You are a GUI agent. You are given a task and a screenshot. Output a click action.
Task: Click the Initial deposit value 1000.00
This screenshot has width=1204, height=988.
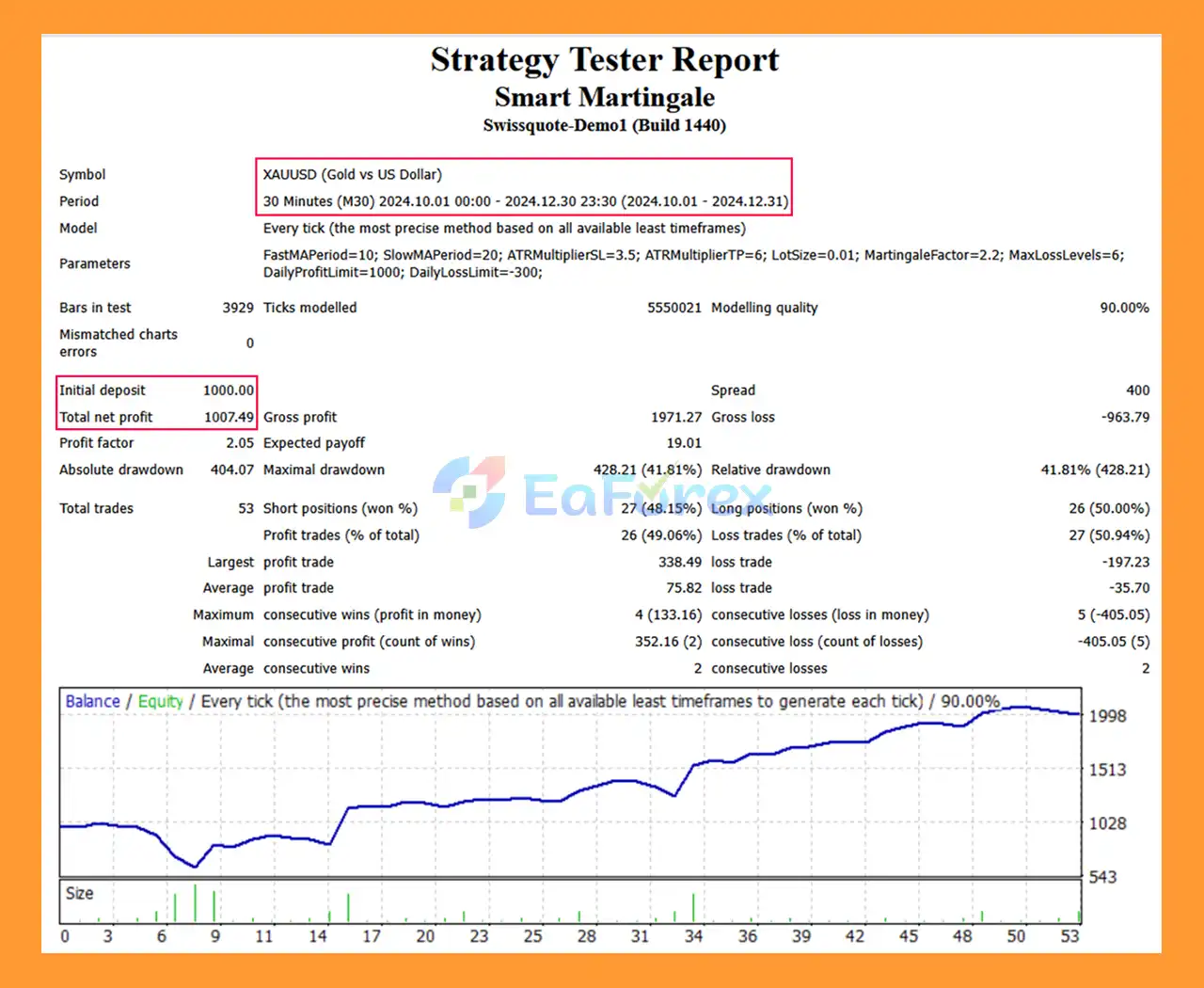(229, 390)
